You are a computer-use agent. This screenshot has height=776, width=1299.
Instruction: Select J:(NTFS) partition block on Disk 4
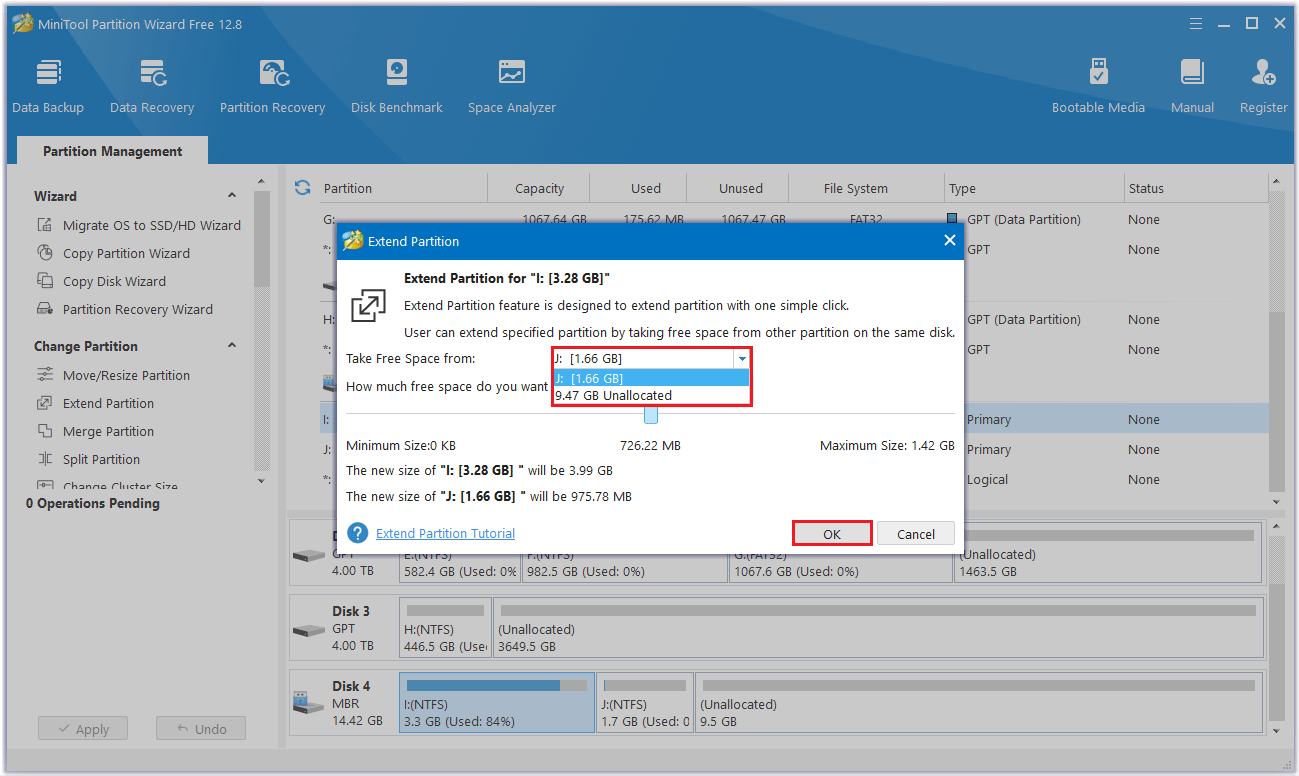(x=645, y=702)
